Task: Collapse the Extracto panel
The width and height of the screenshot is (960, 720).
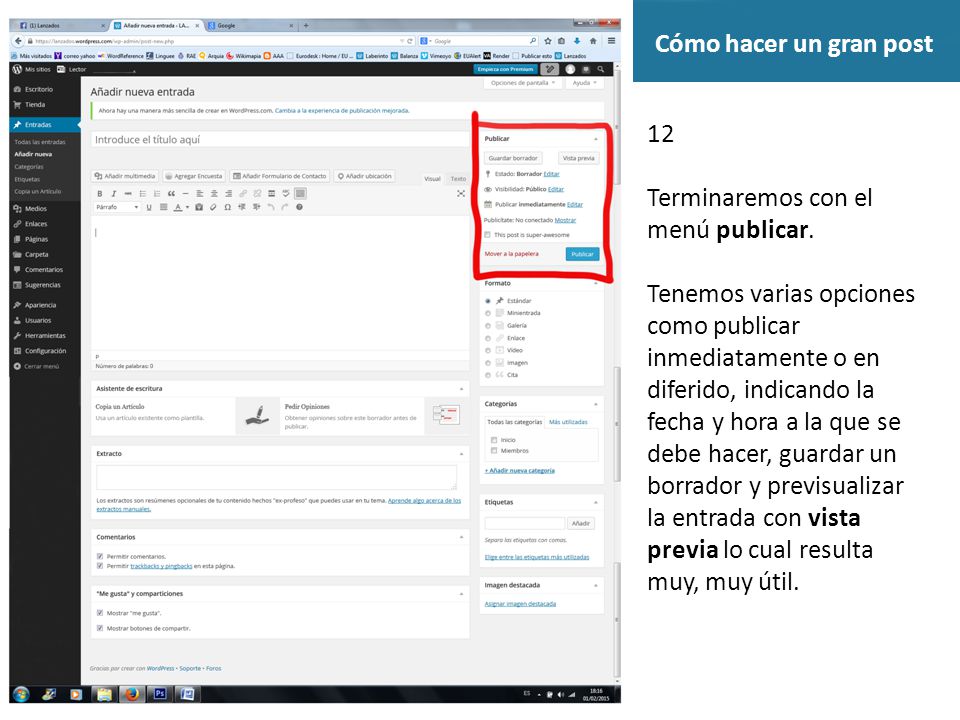Action: tap(462, 454)
